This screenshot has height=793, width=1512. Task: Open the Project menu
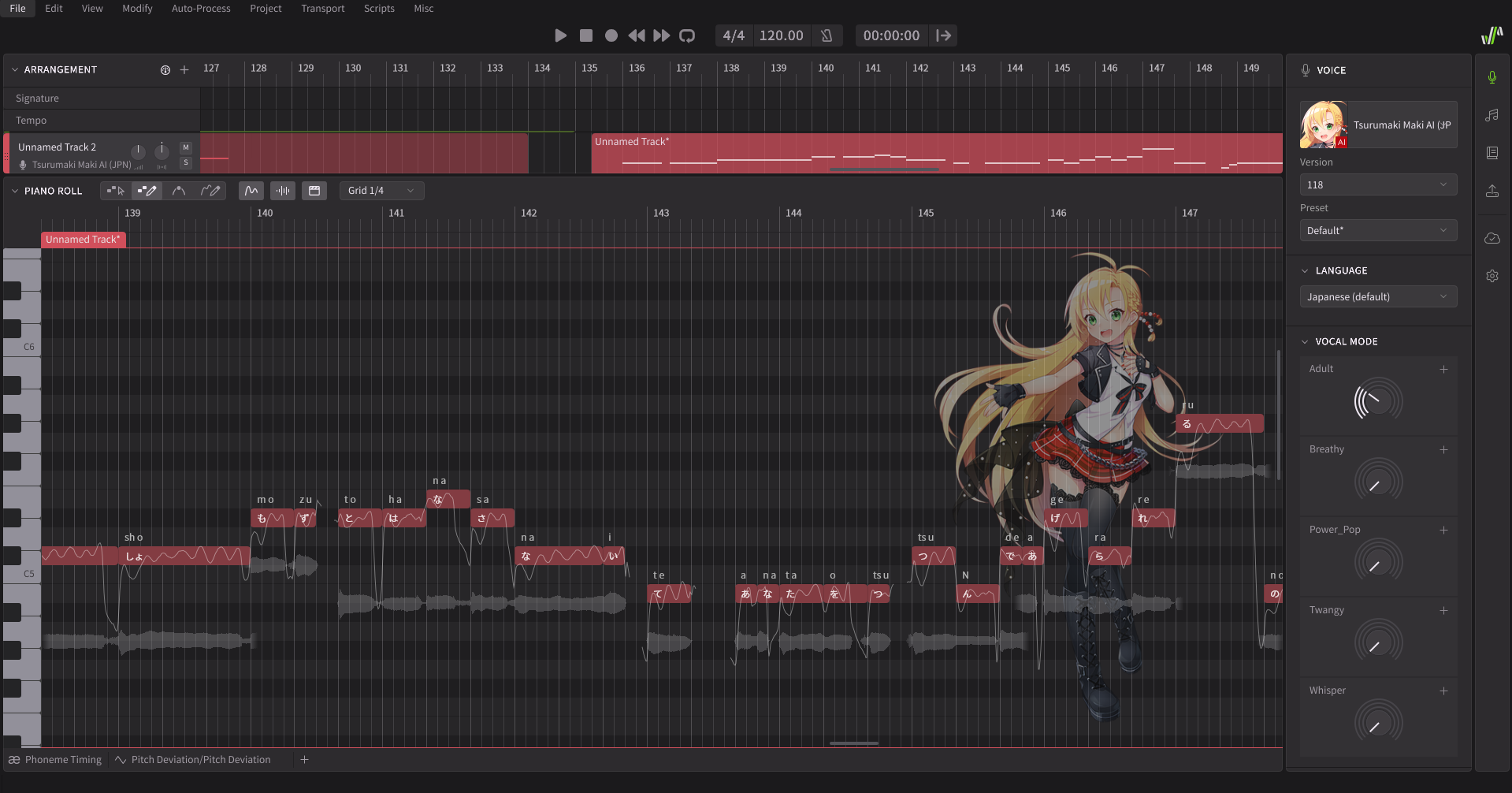tap(266, 9)
